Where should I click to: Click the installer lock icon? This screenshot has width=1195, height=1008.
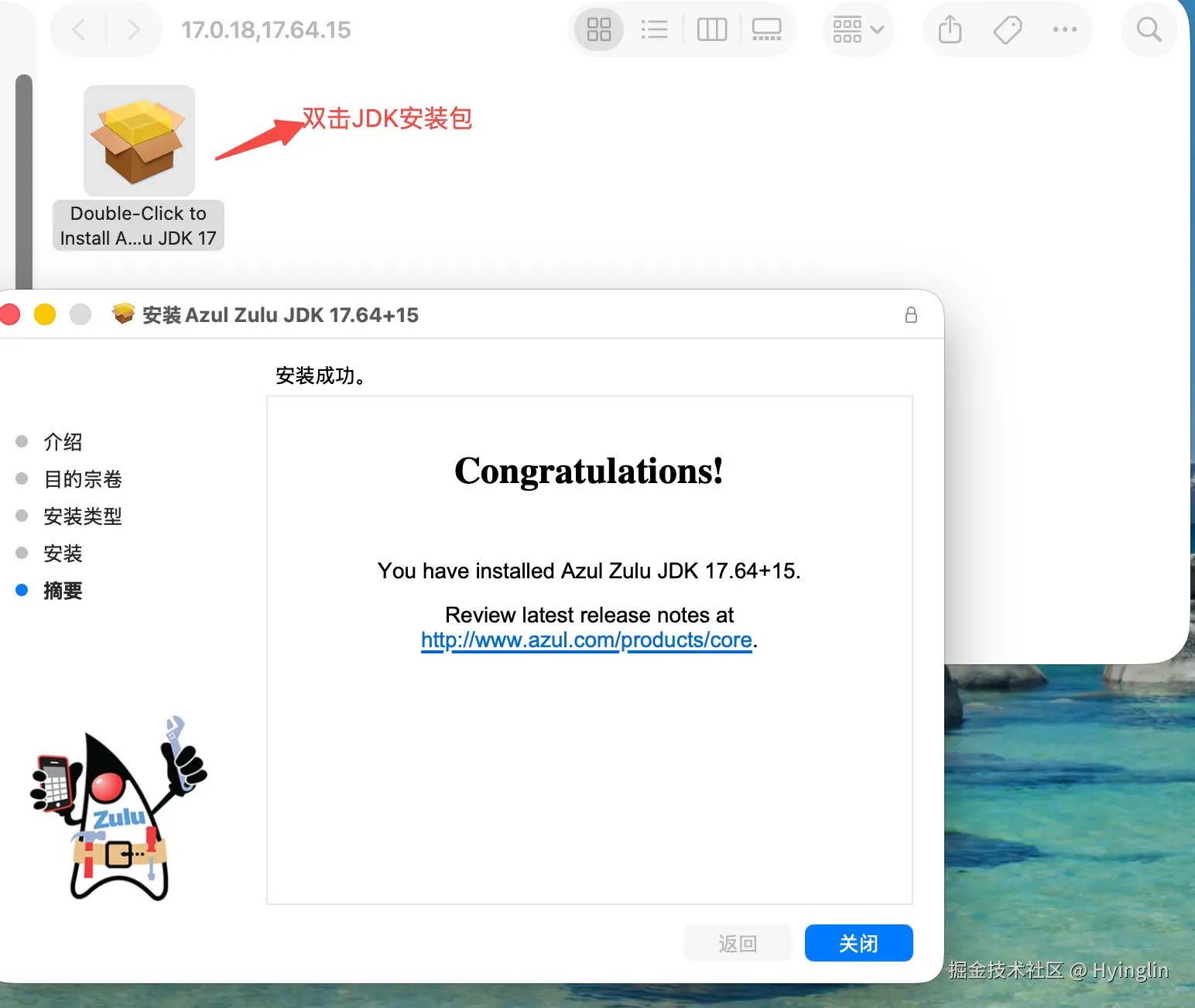[x=911, y=315]
